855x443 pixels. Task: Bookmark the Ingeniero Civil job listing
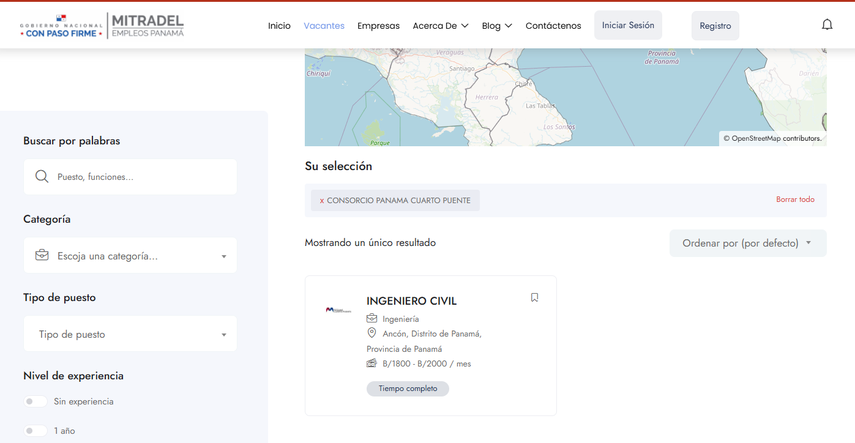[x=534, y=298]
